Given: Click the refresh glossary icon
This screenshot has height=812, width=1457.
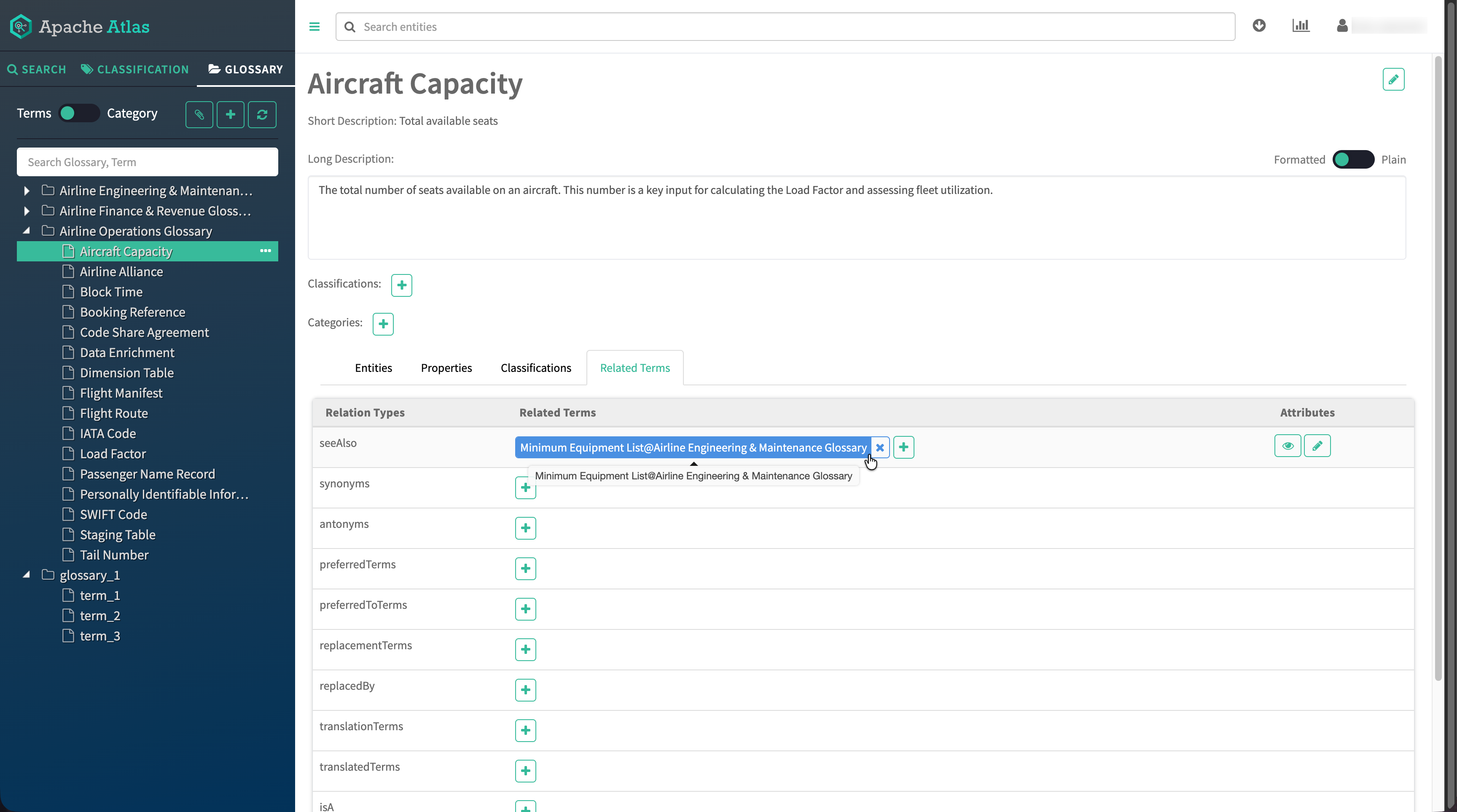Looking at the screenshot, I should coord(262,115).
